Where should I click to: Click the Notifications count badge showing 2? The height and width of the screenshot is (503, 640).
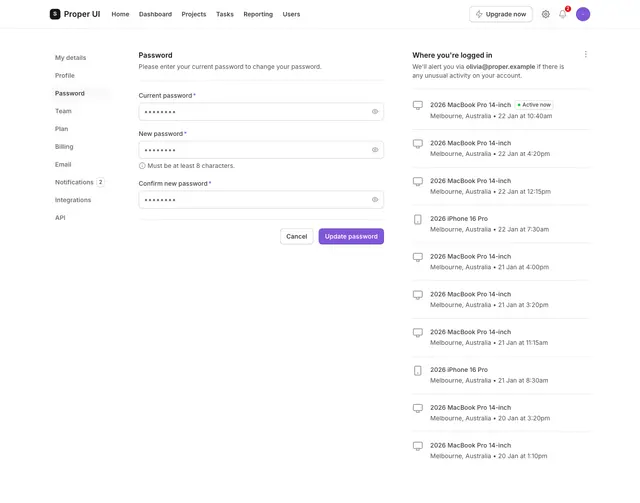100,182
